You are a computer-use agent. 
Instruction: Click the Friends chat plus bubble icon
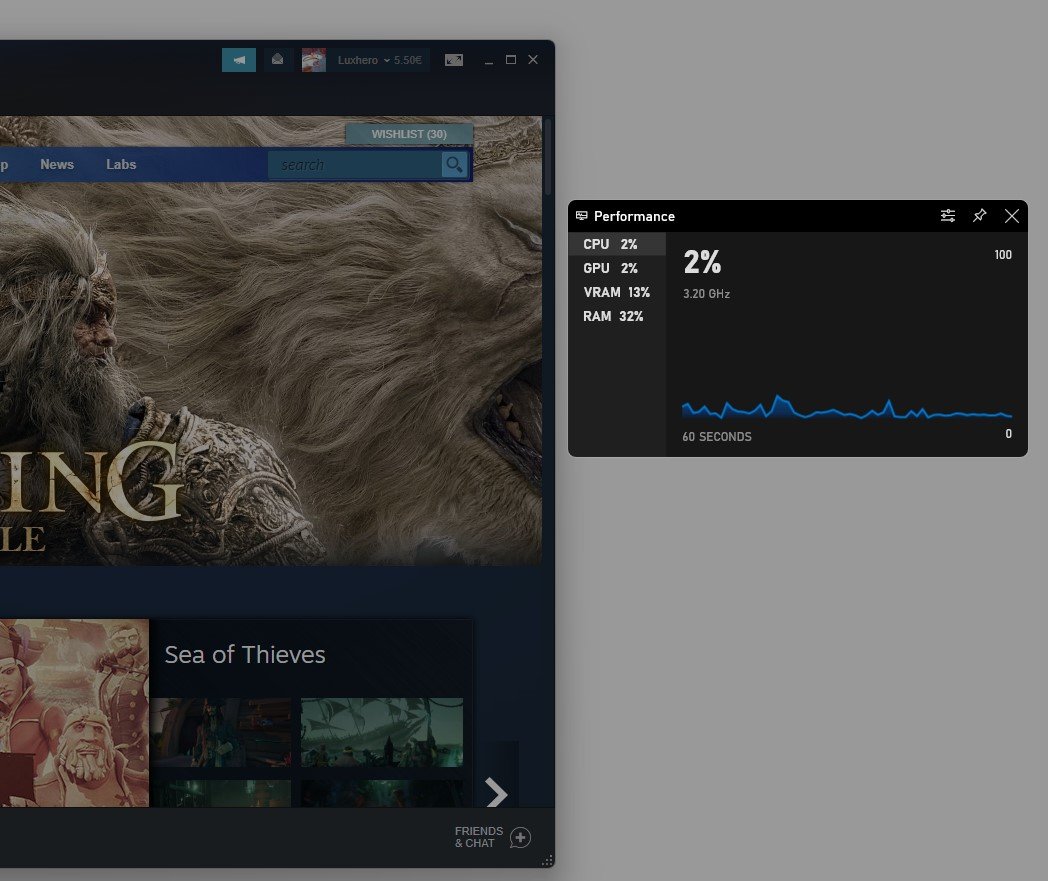520,837
